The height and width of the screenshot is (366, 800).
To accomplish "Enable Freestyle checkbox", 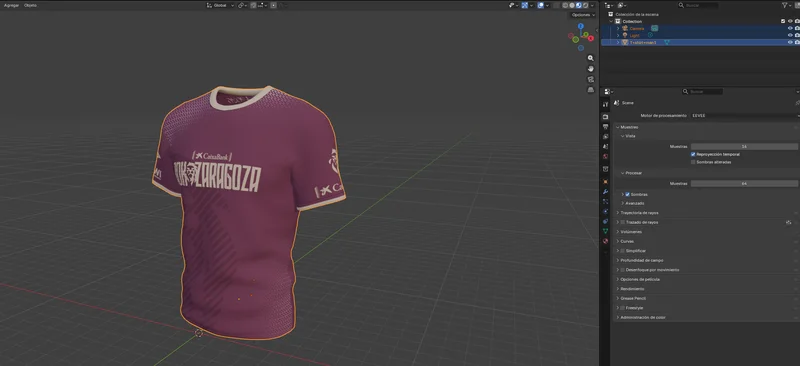I will [x=622, y=308].
